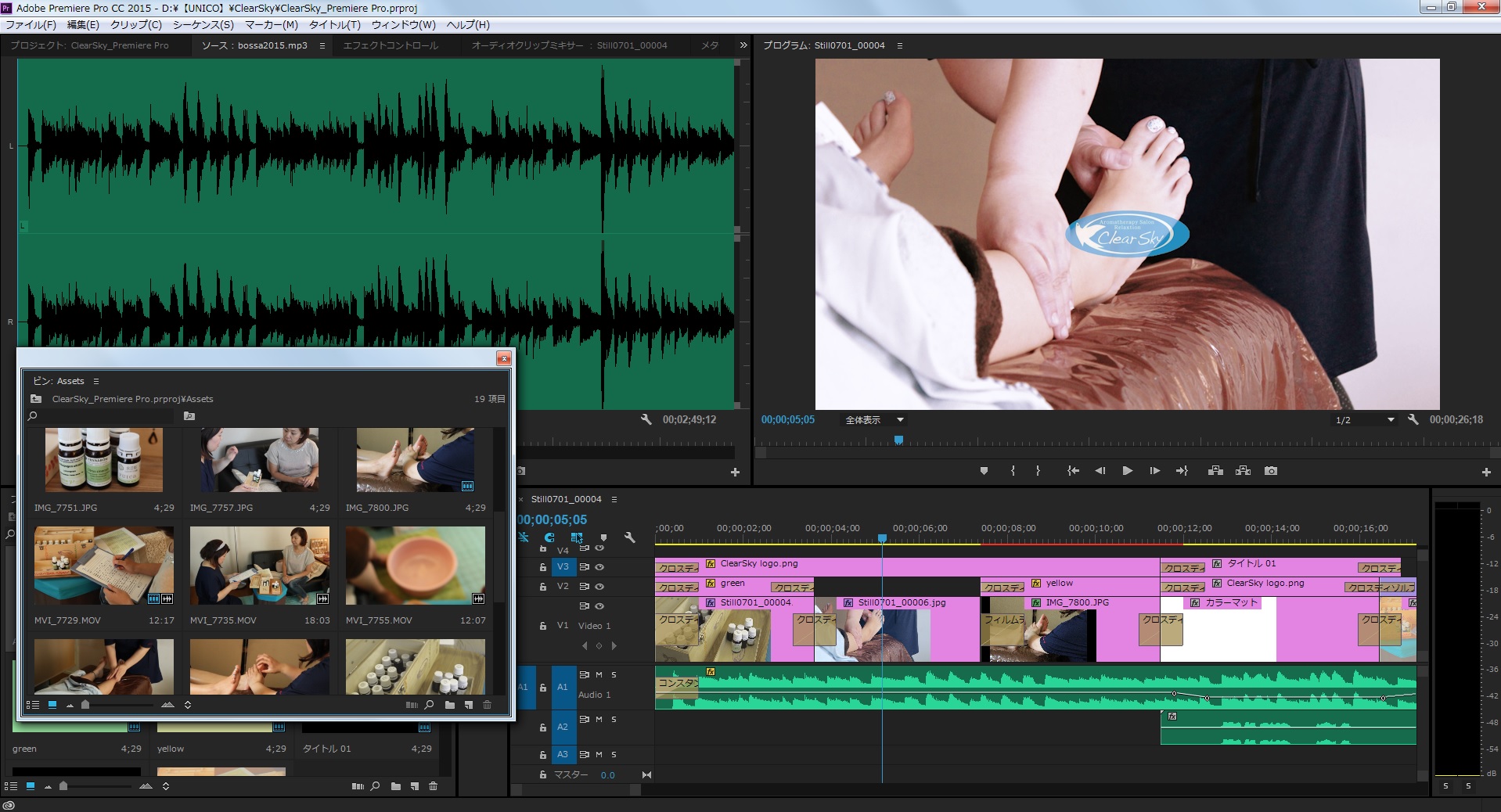Open sort icons menu in project panel

coord(166,786)
